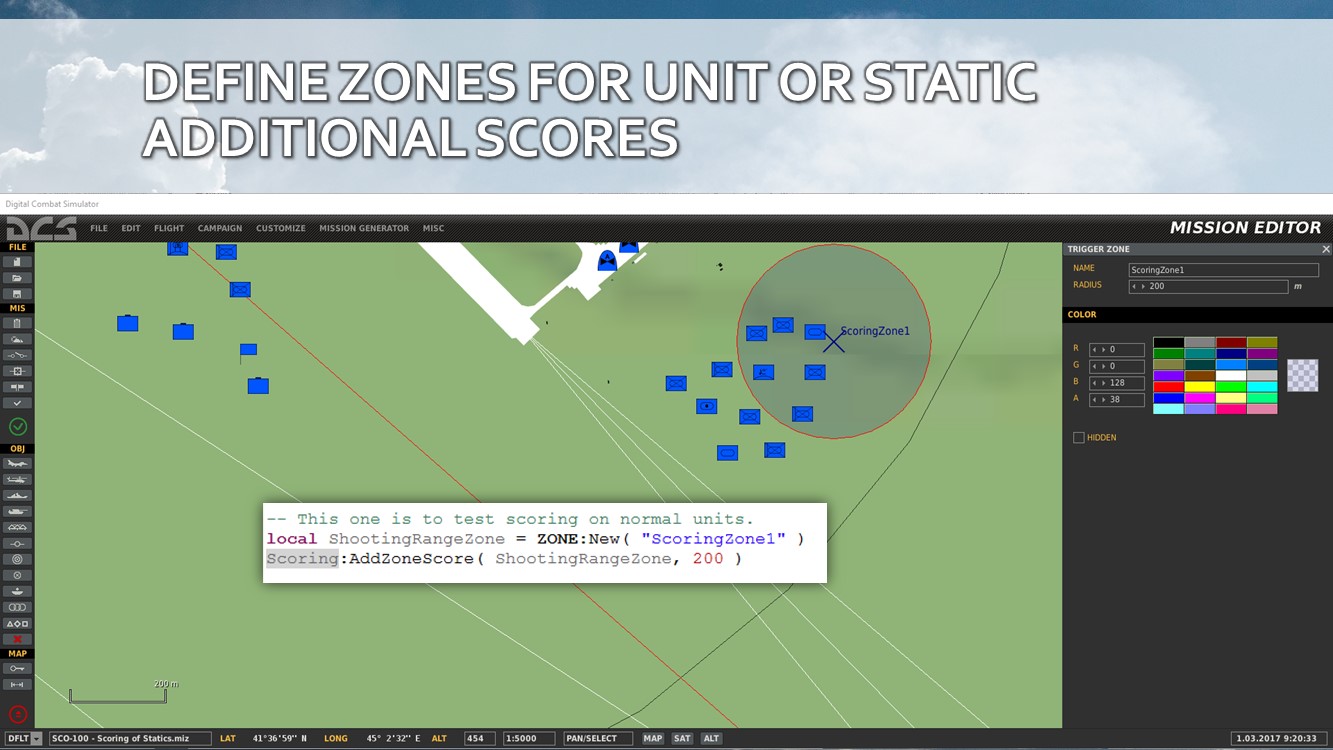The height and width of the screenshot is (750, 1333).
Task: Click the MAP view button
Action: tap(653, 739)
